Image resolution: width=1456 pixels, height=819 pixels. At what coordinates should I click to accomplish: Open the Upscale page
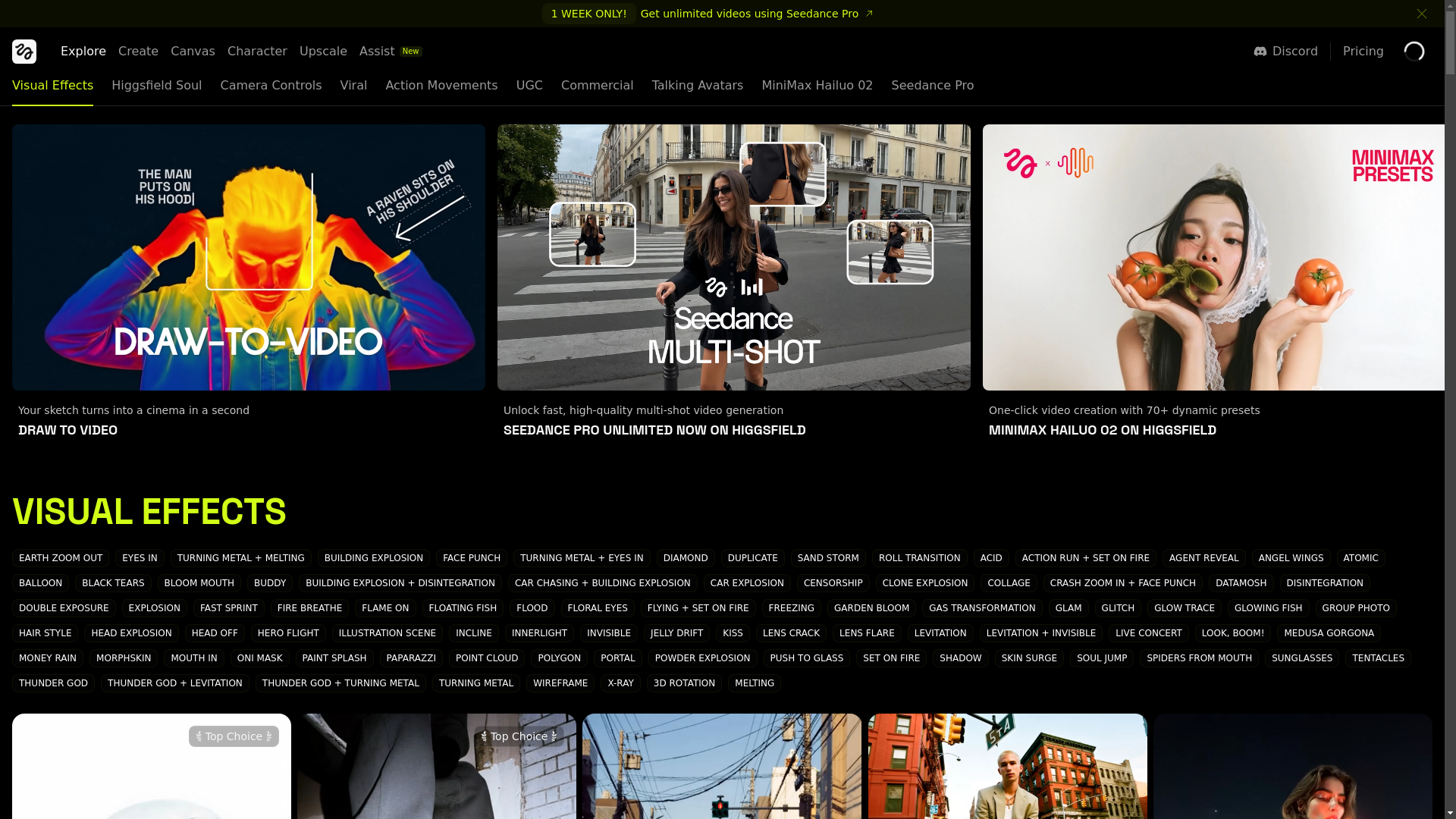[x=323, y=52]
